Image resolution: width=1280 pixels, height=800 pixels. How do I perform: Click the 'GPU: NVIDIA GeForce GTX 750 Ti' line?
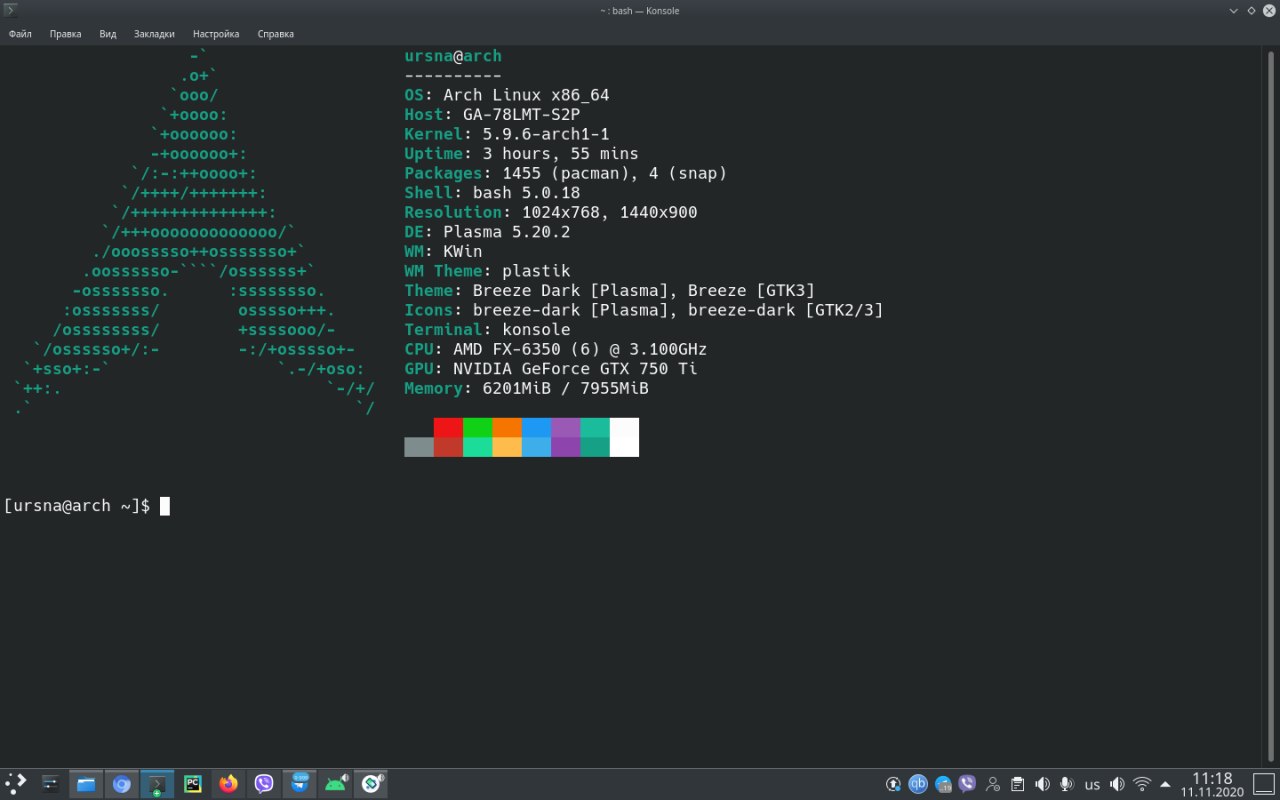click(x=551, y=368)
